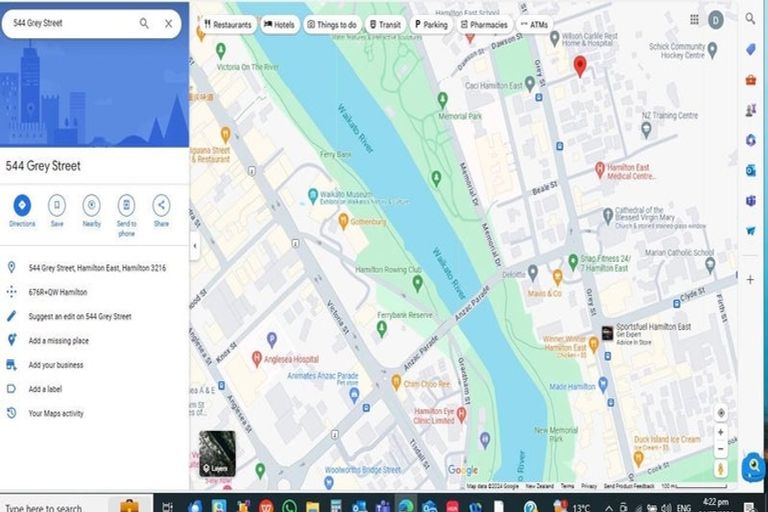Open the Layers map view
Image resolution: width=768 pixels, height=512 pixels.
tap(217, 452)
